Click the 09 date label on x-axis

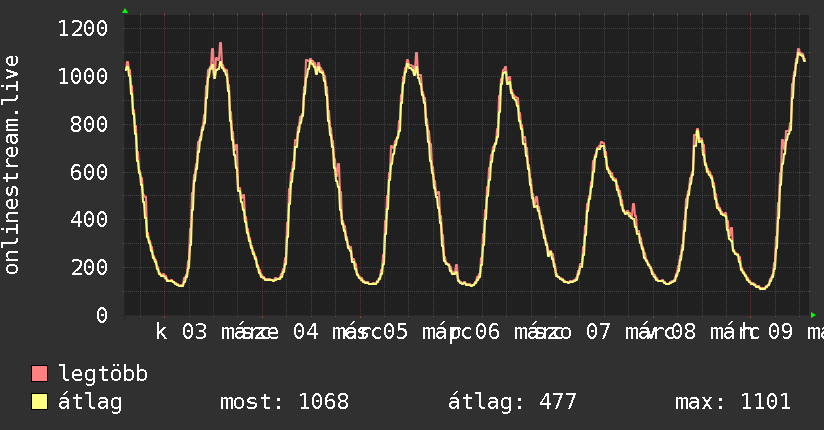pos(780,332)
